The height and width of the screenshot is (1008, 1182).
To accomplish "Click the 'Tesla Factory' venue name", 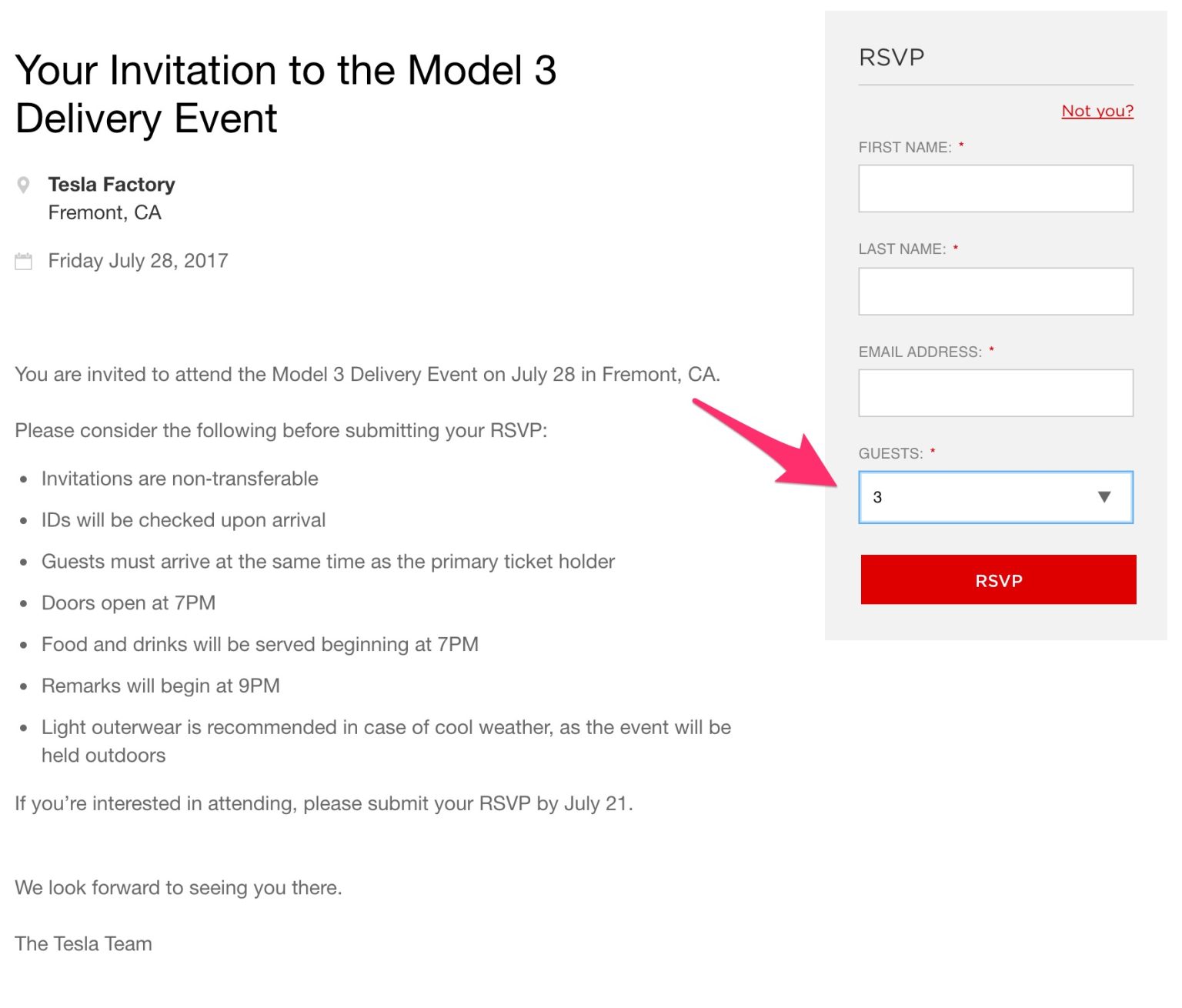I will tap(112, 185).
